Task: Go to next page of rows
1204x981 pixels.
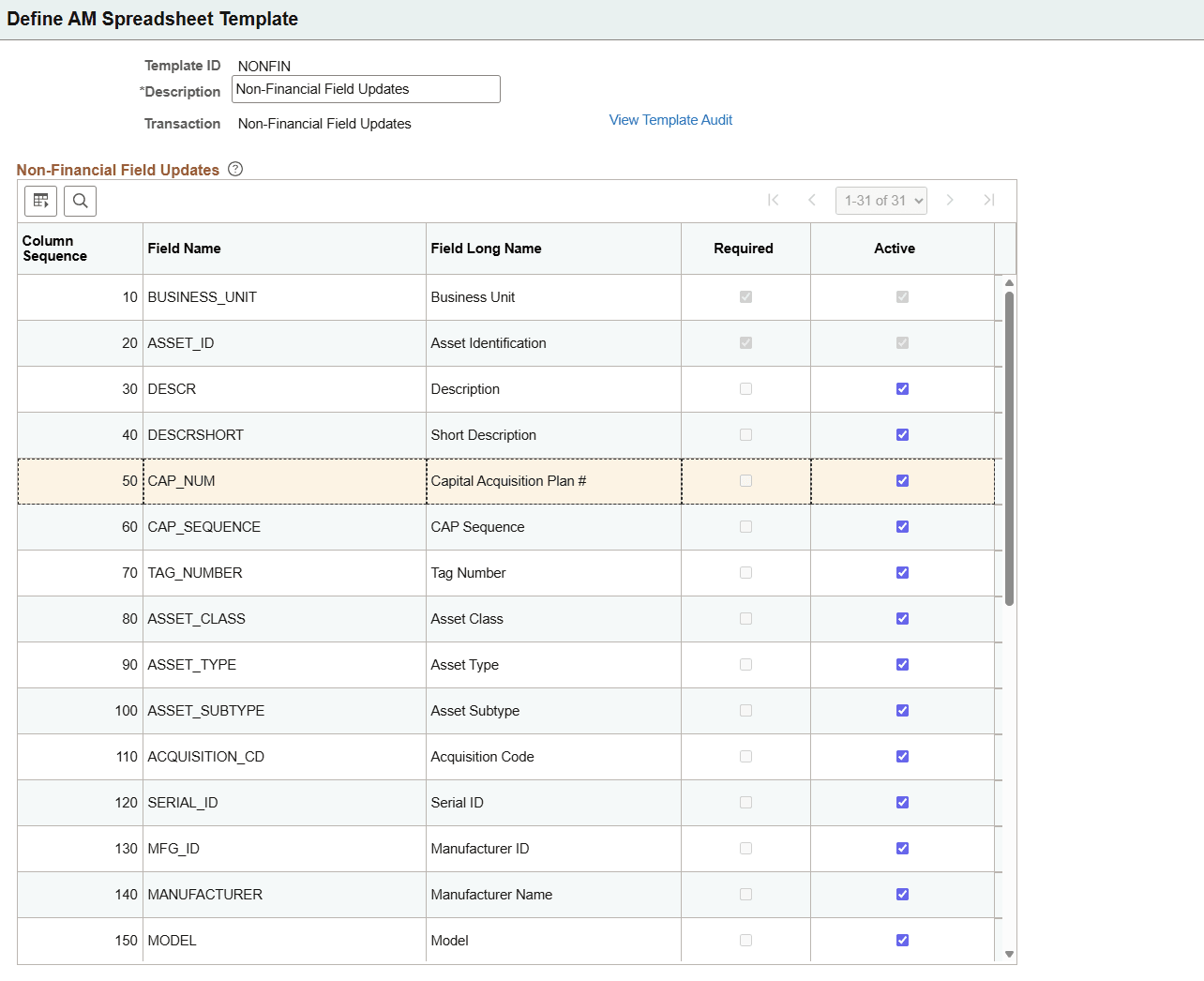Action: click(x=950, y=200)
